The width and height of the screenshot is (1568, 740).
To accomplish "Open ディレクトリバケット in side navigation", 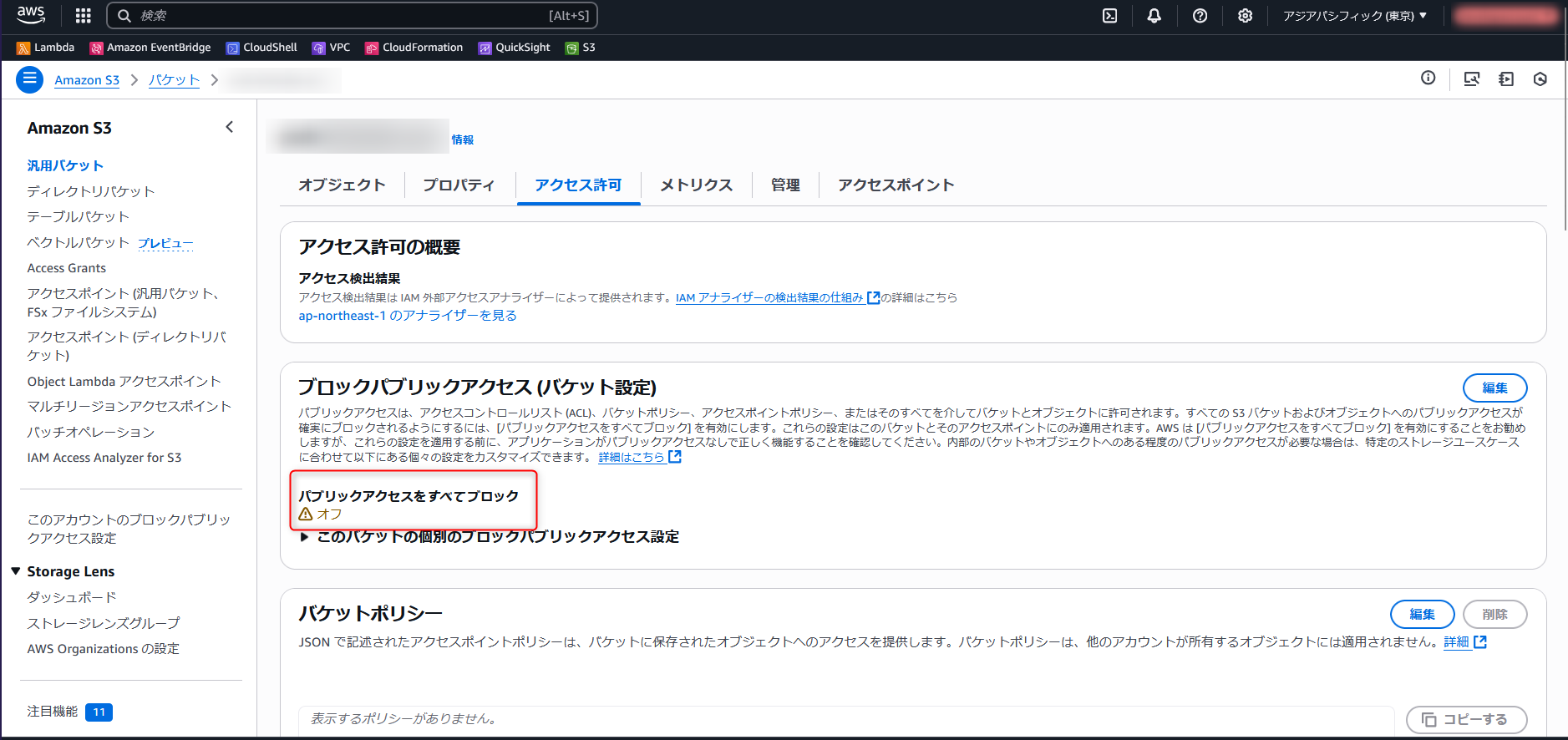I will 91,191.
